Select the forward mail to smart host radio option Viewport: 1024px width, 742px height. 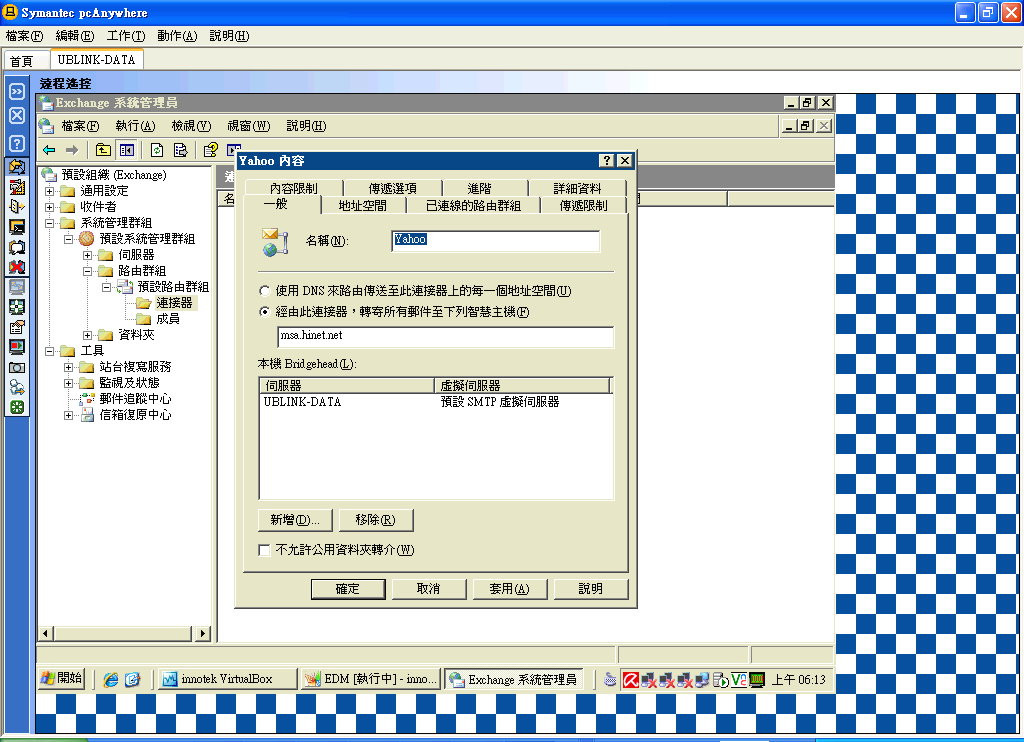tap(264, 312)
